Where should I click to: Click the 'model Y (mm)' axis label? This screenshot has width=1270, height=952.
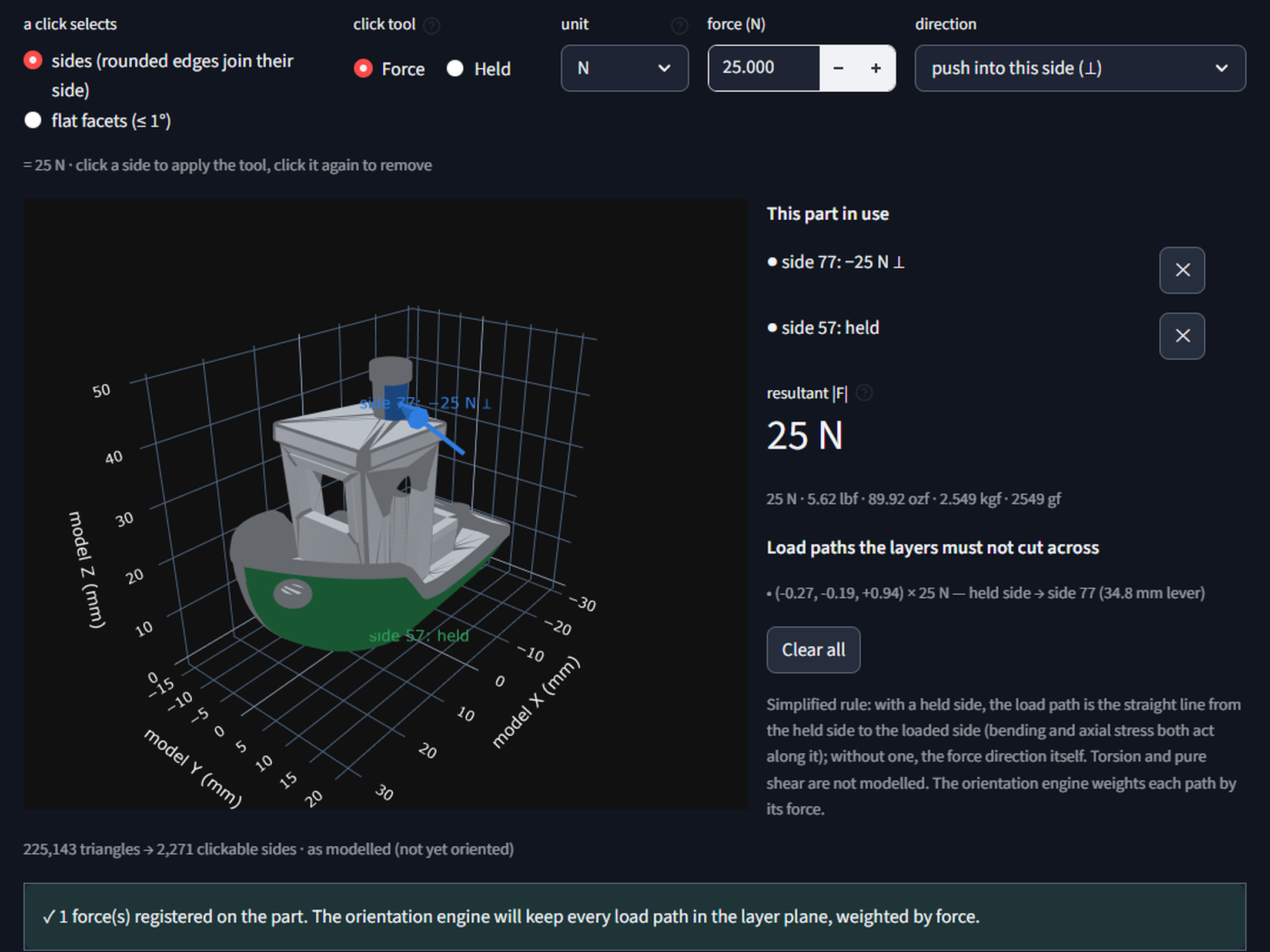pos(193,769)
